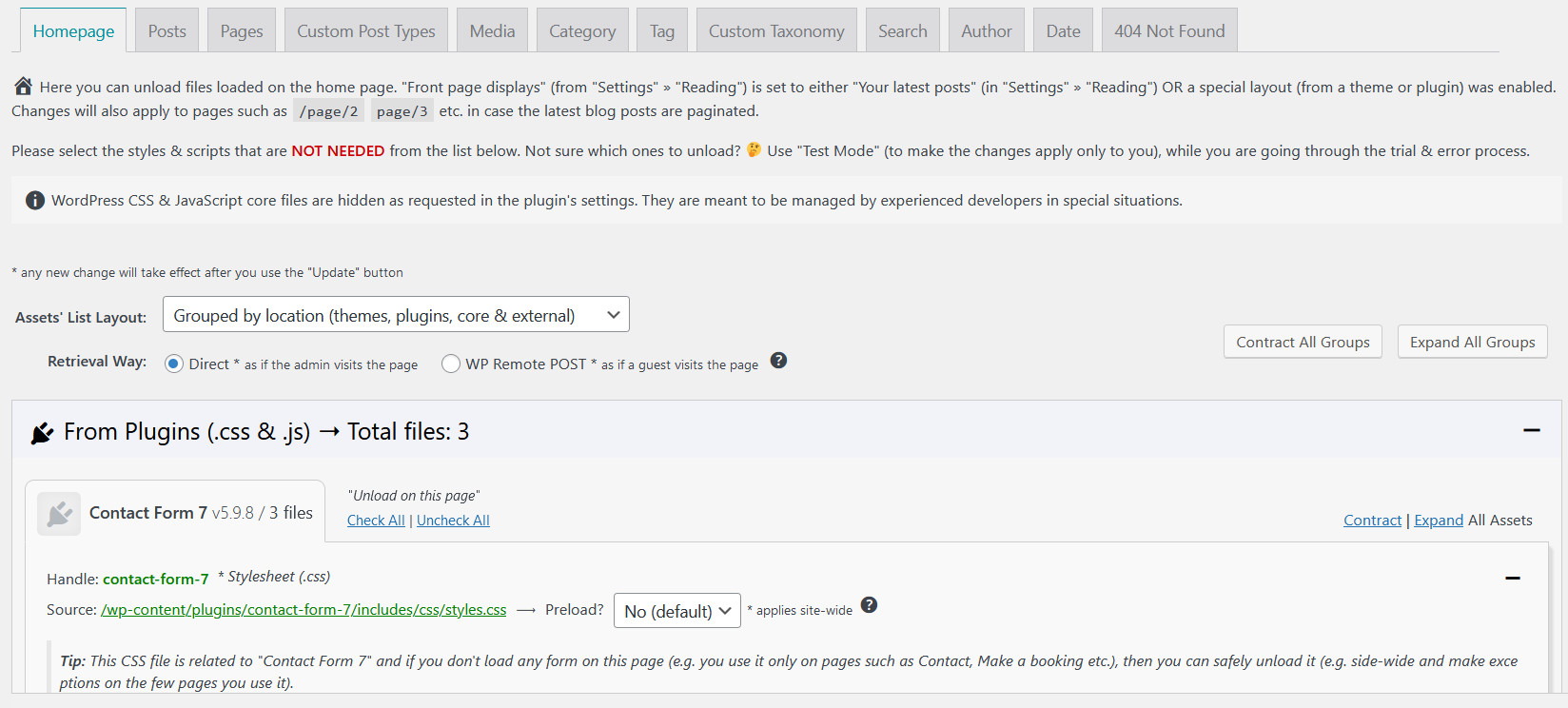Click the Contract All Groups button

click(x=1303, y=342)
